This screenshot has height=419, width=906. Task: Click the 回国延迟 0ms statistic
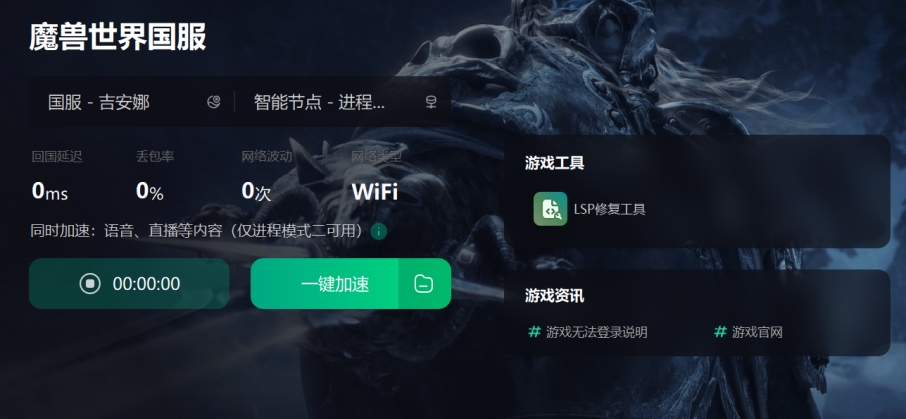[x=57, y=176]
